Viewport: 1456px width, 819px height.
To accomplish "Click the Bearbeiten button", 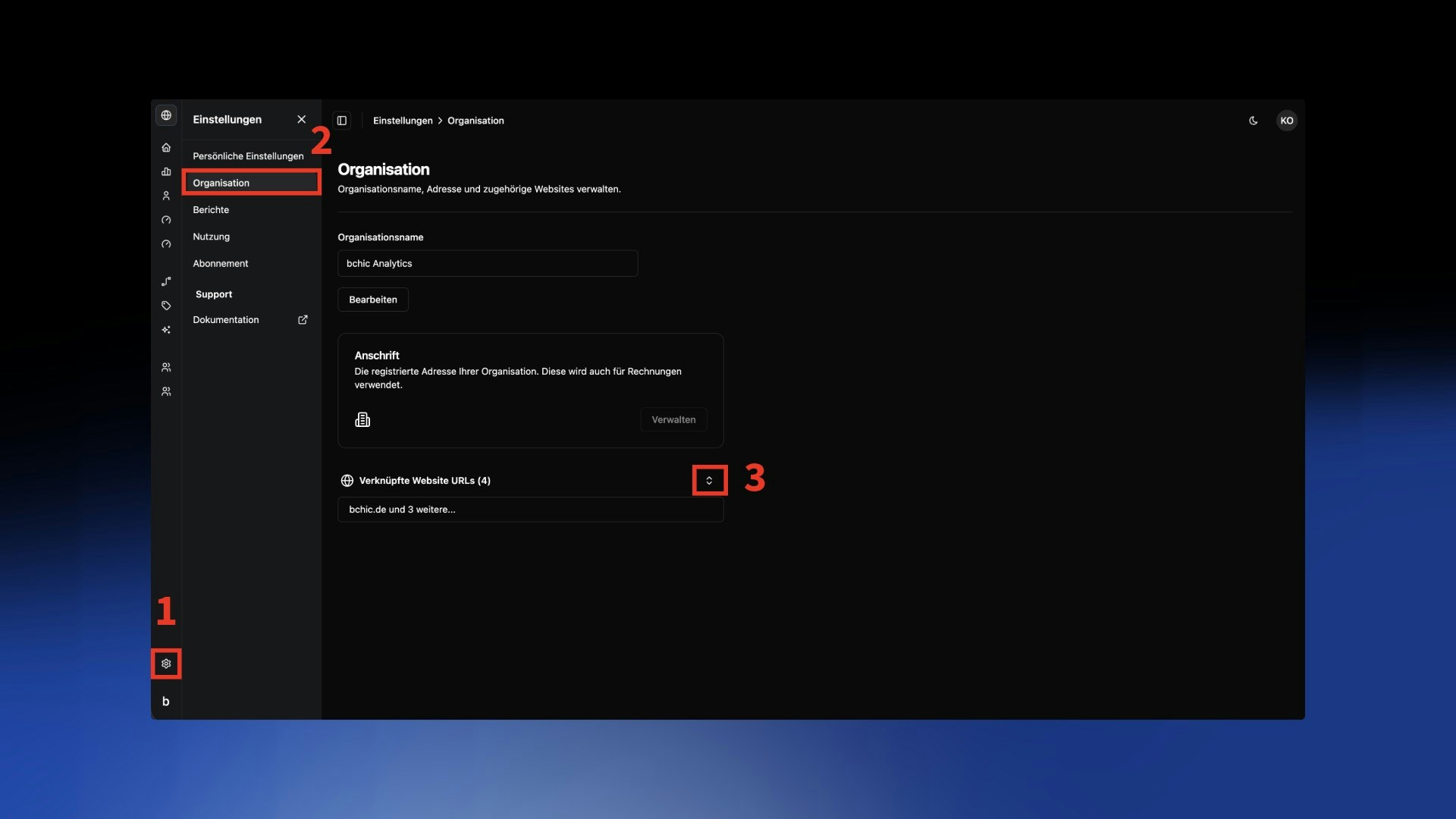I will [x=372, y=299].
